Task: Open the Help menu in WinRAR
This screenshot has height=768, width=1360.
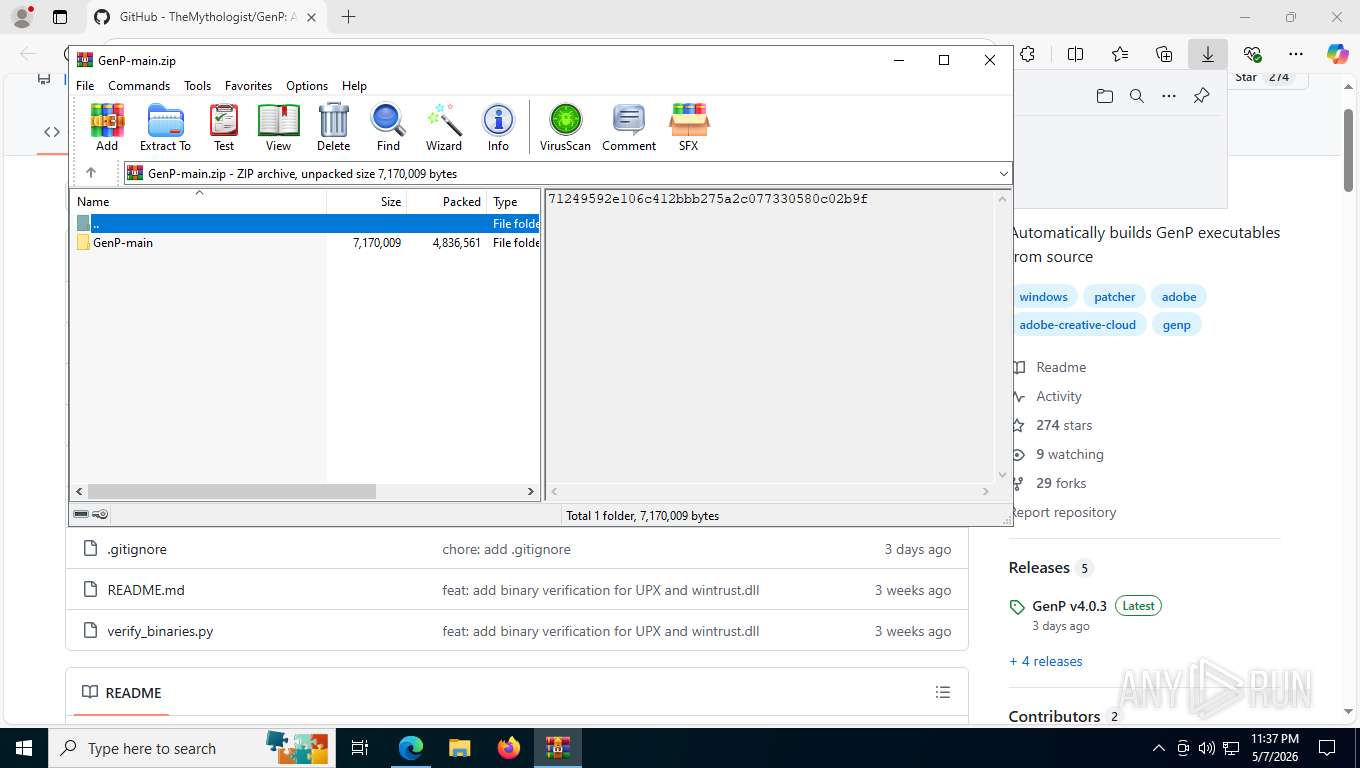Action: (354, 86)
